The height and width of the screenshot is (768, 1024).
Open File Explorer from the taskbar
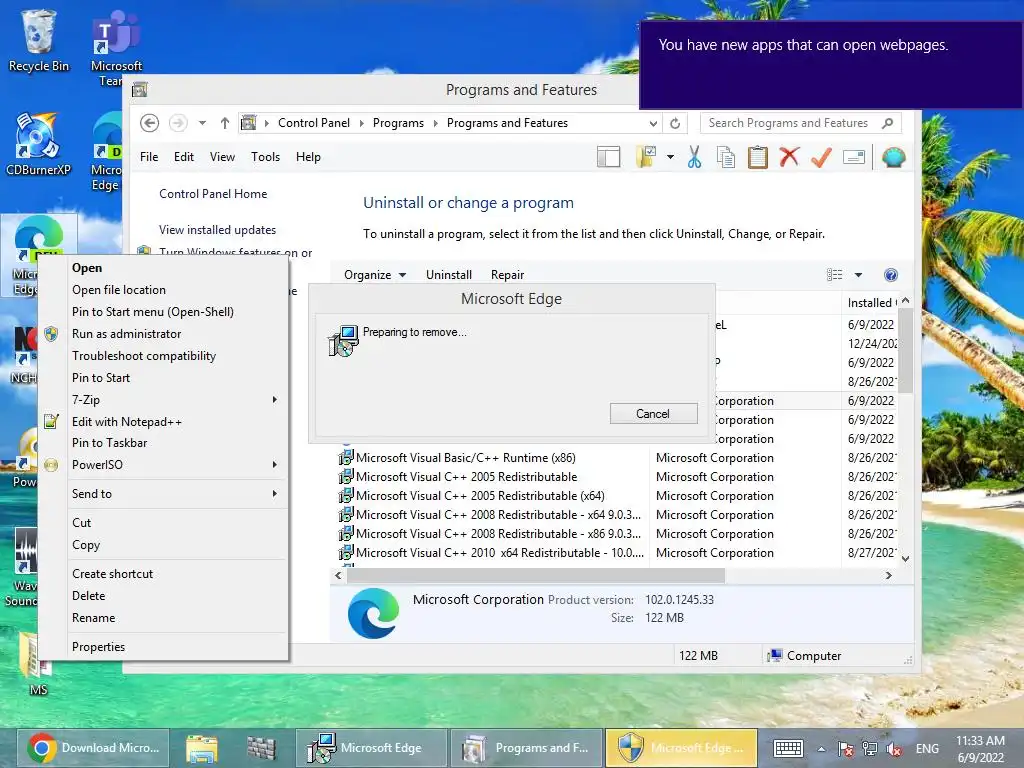tap(202, 748)
